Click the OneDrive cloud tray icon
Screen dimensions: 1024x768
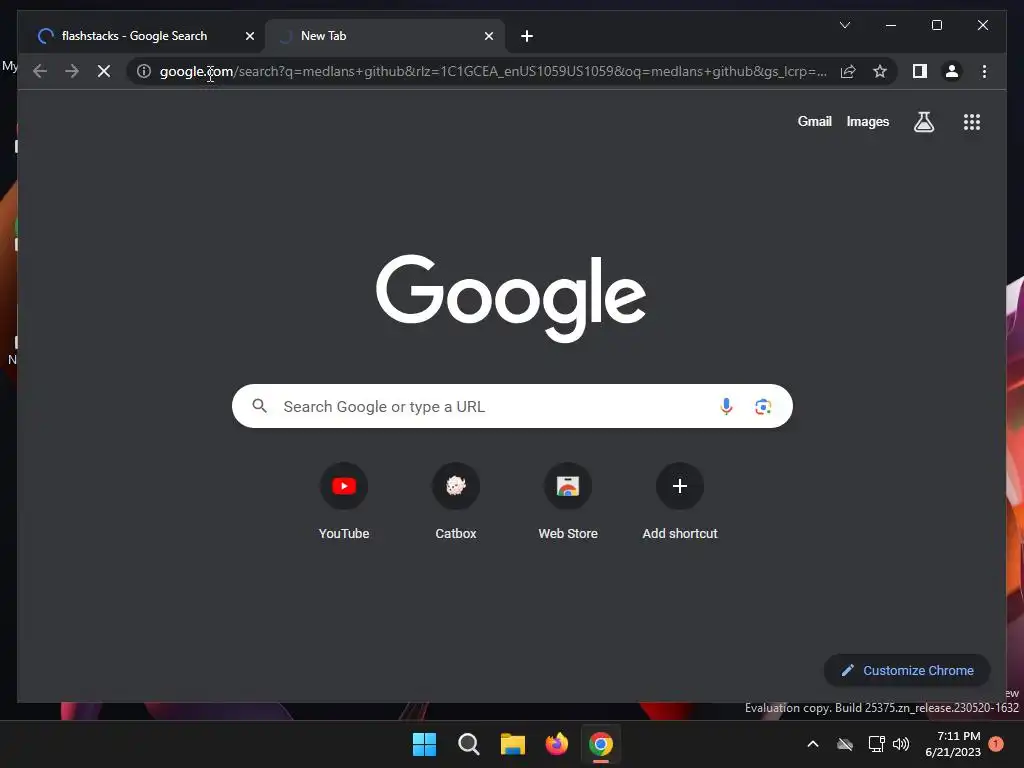pyautogui.click(x=845, y=744)
